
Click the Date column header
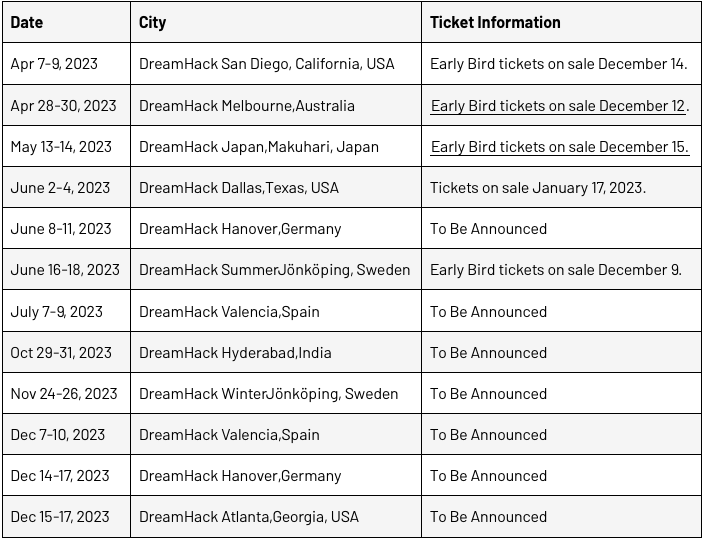(x=66, y=22)
